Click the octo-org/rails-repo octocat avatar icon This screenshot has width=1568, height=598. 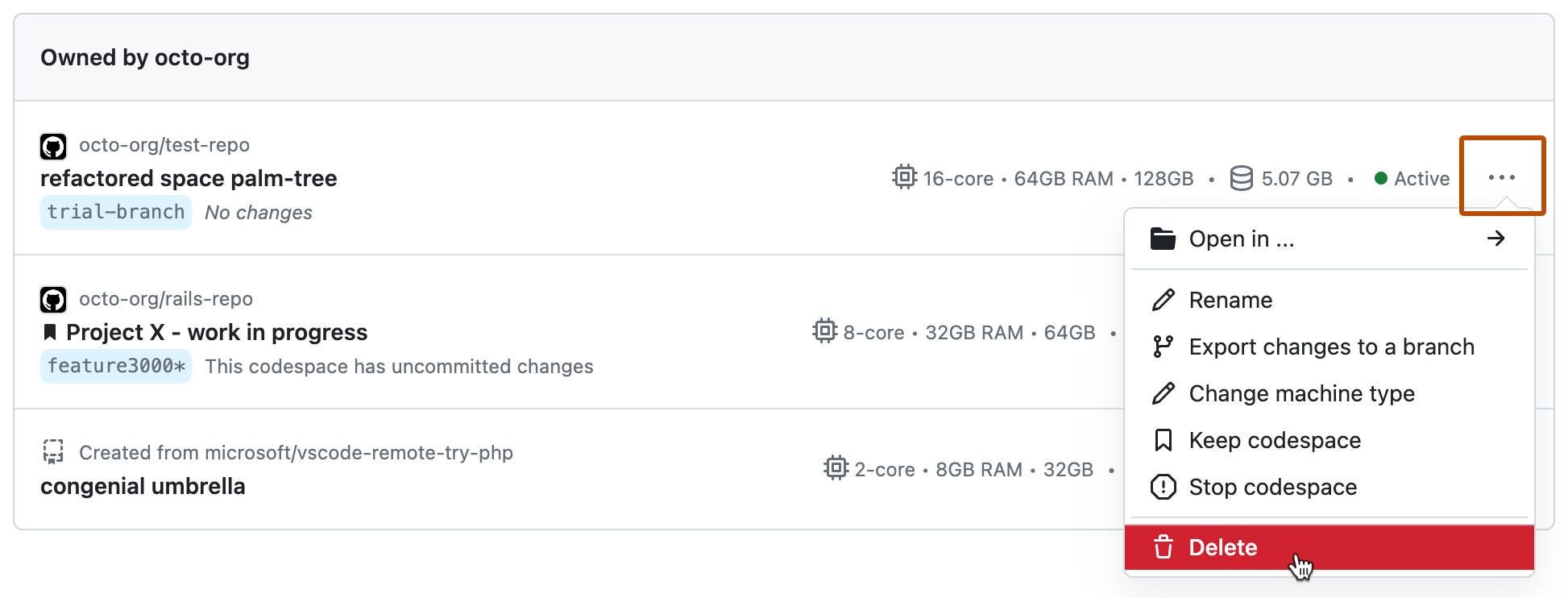click(x=53, y=299)
